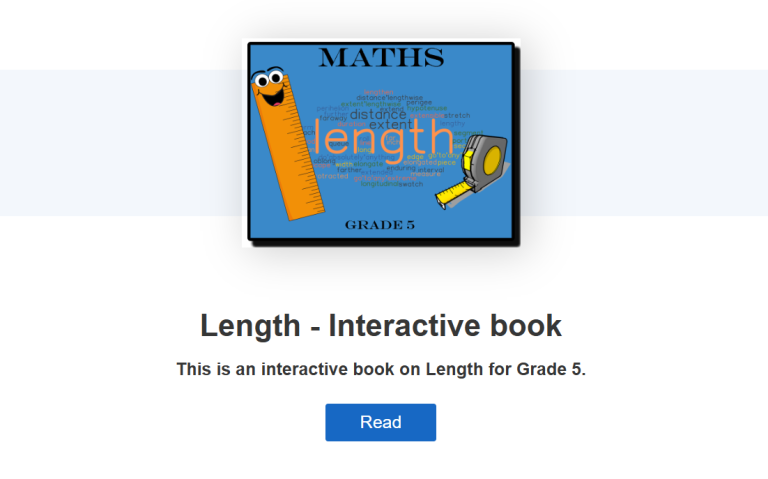
Task: Click the yellow tape measure illustration
Action: (x=473, y=171)
